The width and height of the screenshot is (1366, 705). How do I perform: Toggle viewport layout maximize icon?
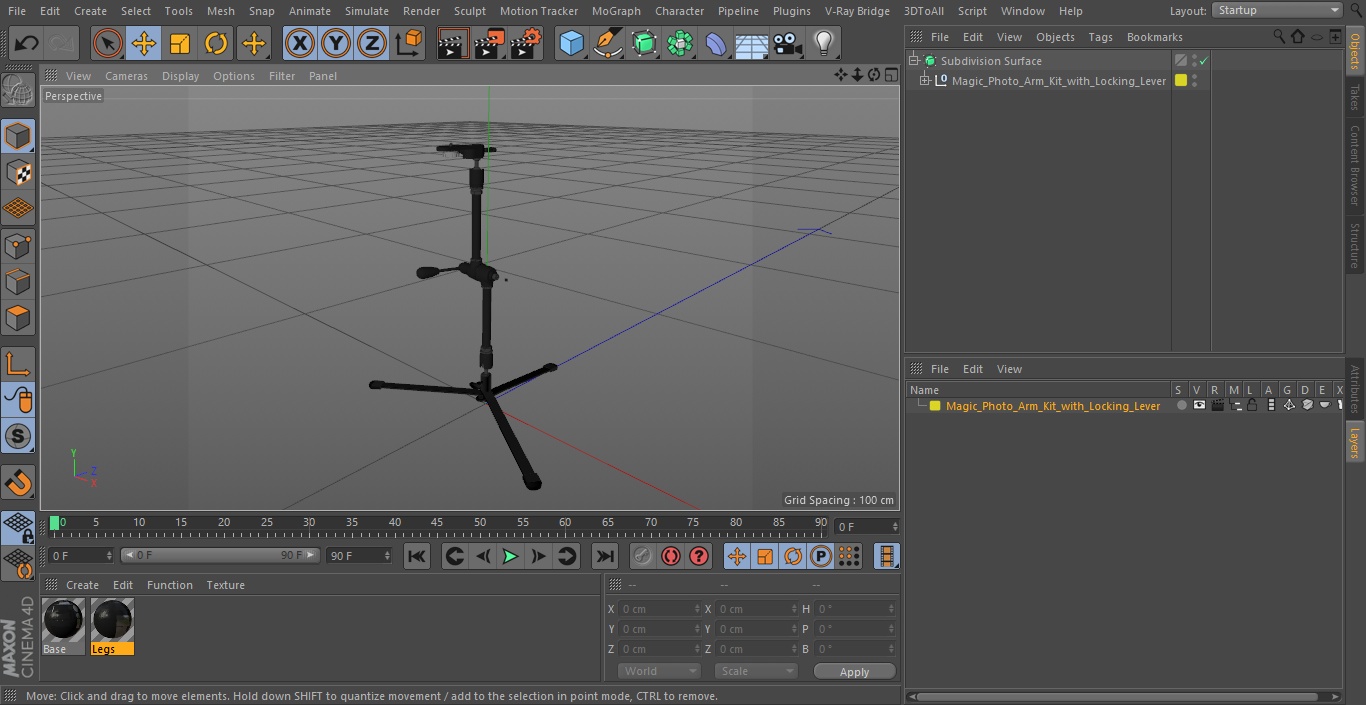pyautogui.click(x=890, y=75)
